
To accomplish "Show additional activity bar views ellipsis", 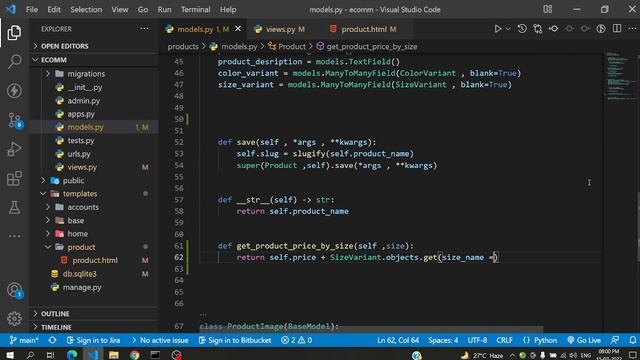I will pyautogui.click(x=14, y=236).
